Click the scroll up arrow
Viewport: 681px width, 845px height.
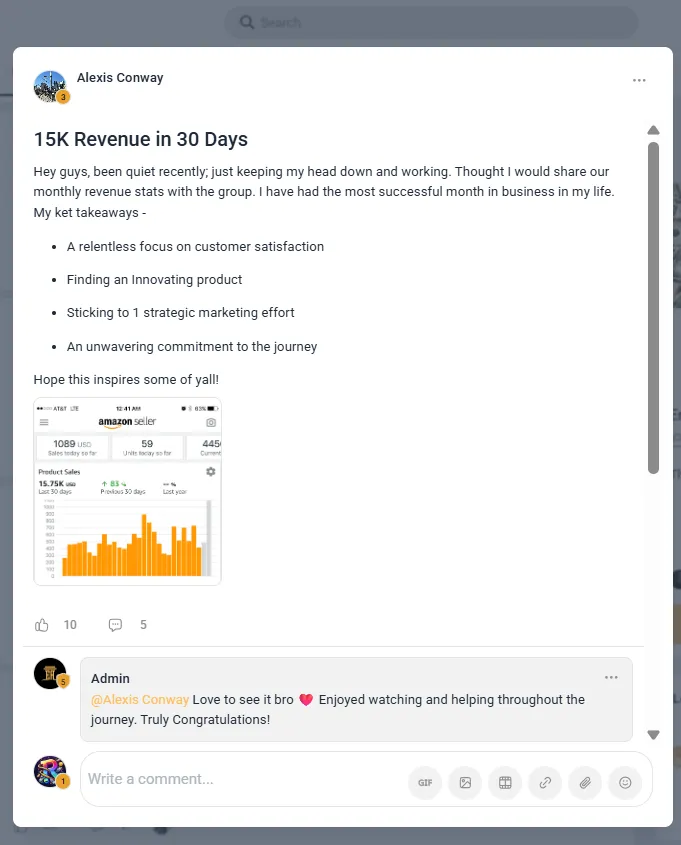[x=654, y=130]
